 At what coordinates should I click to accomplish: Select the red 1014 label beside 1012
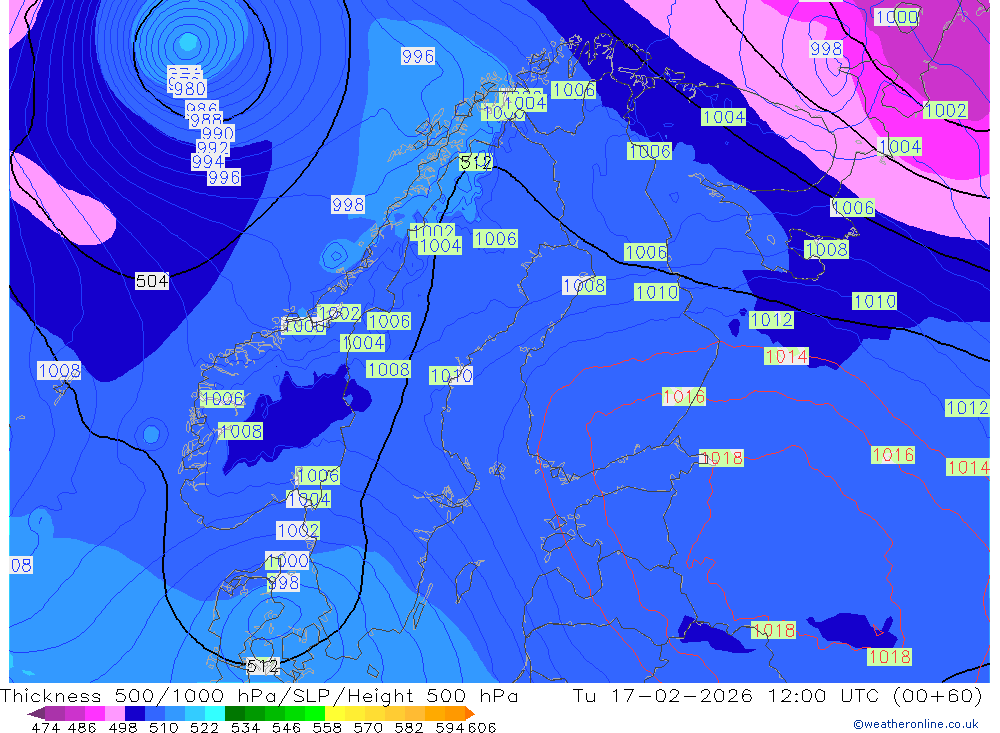pos(786,356)
